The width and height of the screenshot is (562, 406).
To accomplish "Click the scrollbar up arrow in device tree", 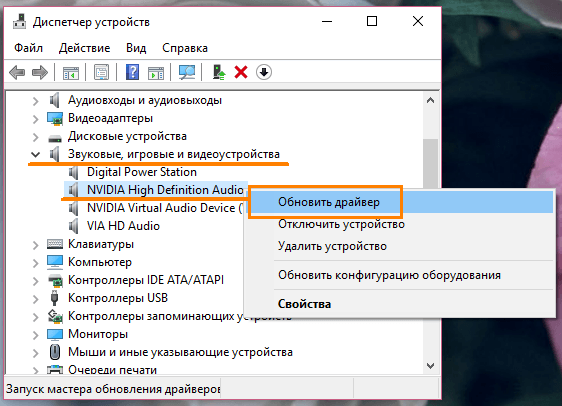I will [430, 101].
